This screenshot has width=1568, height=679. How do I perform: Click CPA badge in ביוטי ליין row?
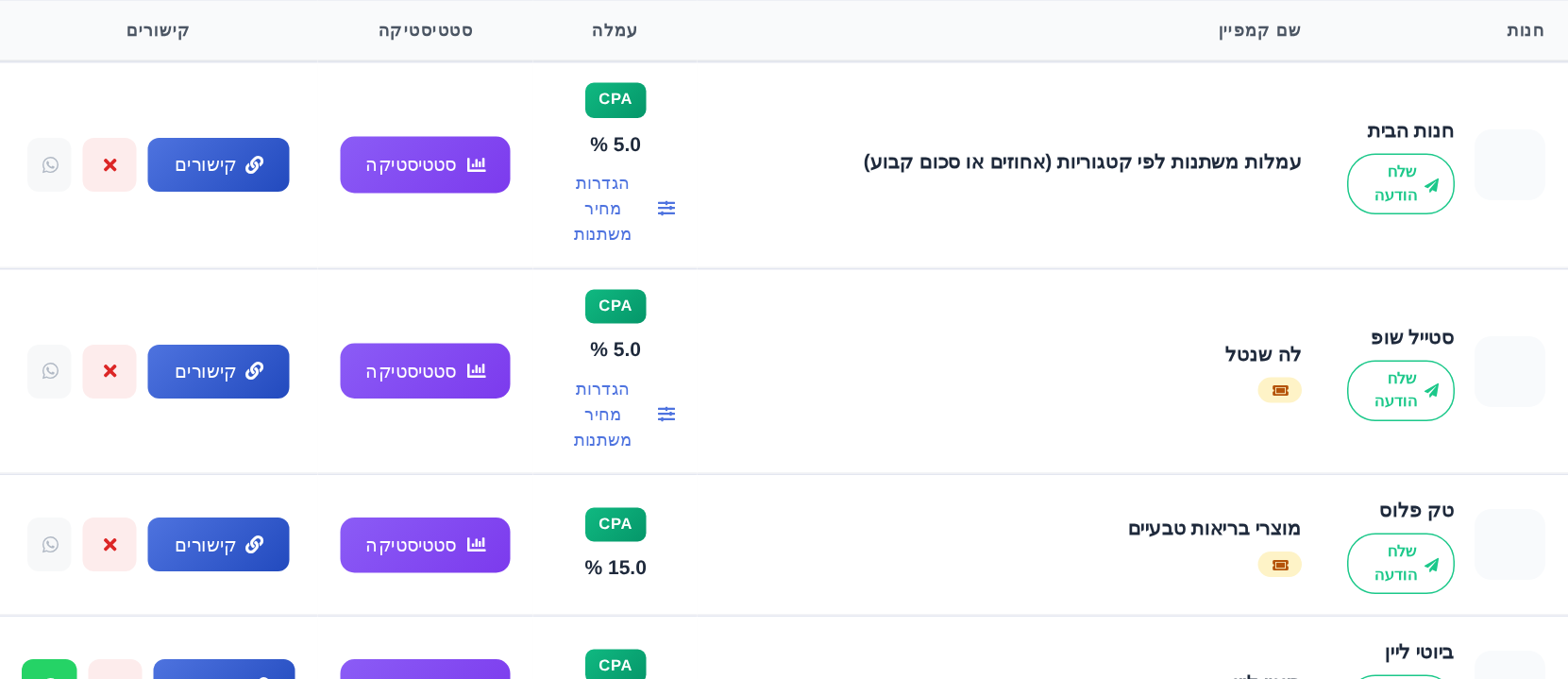(615, 665)
